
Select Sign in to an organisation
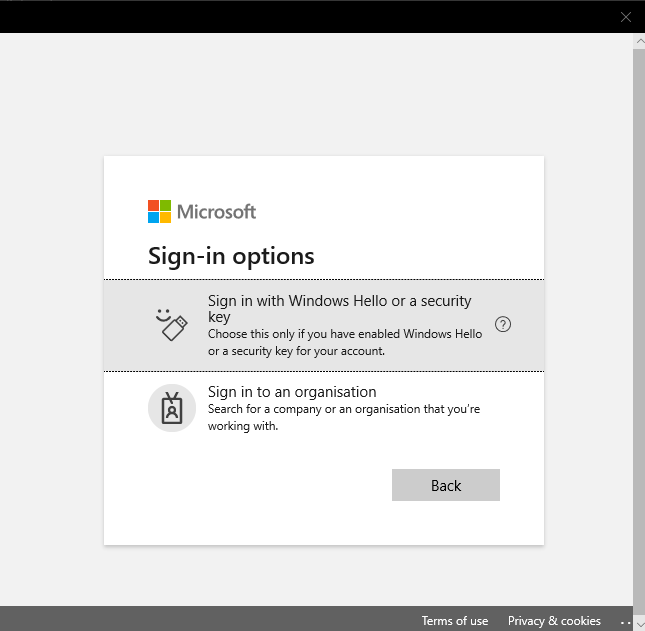point(324,408)
